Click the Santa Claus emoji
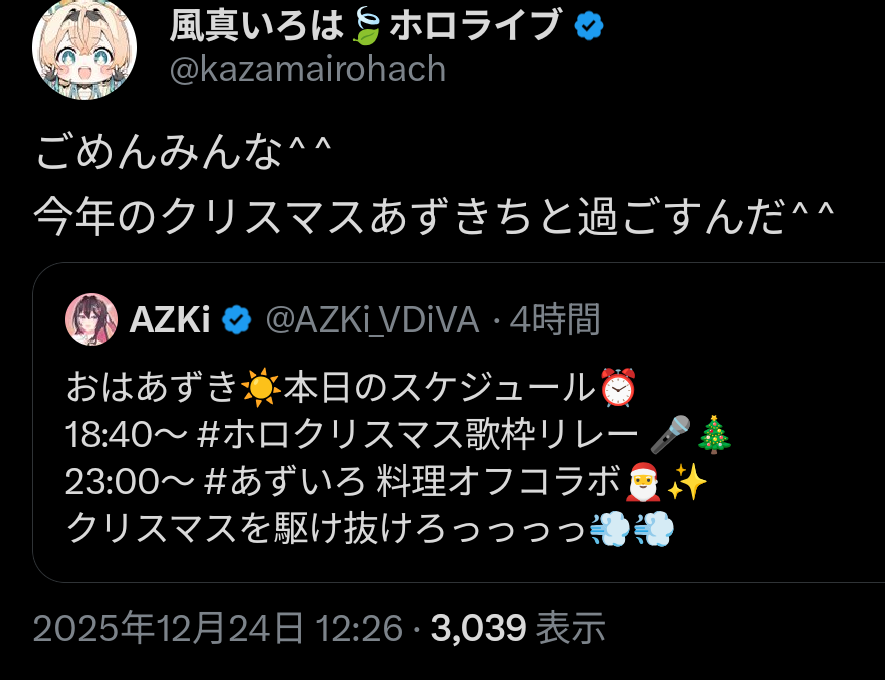 [643, 482]
